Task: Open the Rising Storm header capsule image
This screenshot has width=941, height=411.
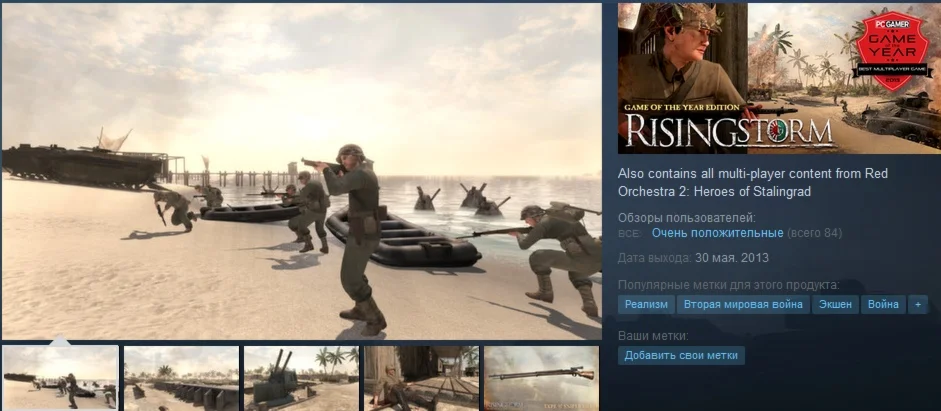Action: tap(780, 79)
